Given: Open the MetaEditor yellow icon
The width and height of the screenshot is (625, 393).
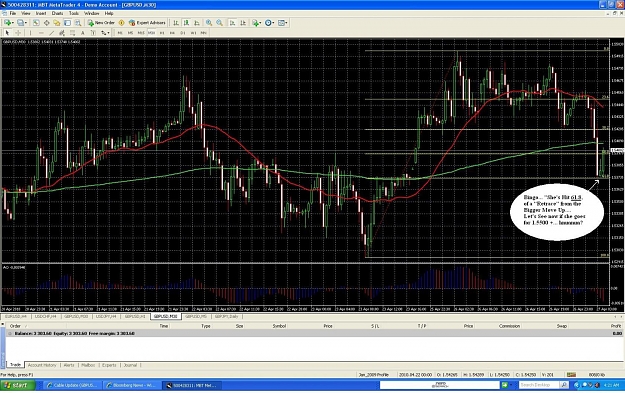Looking at the screenshot, I should (x=122, y=23).
